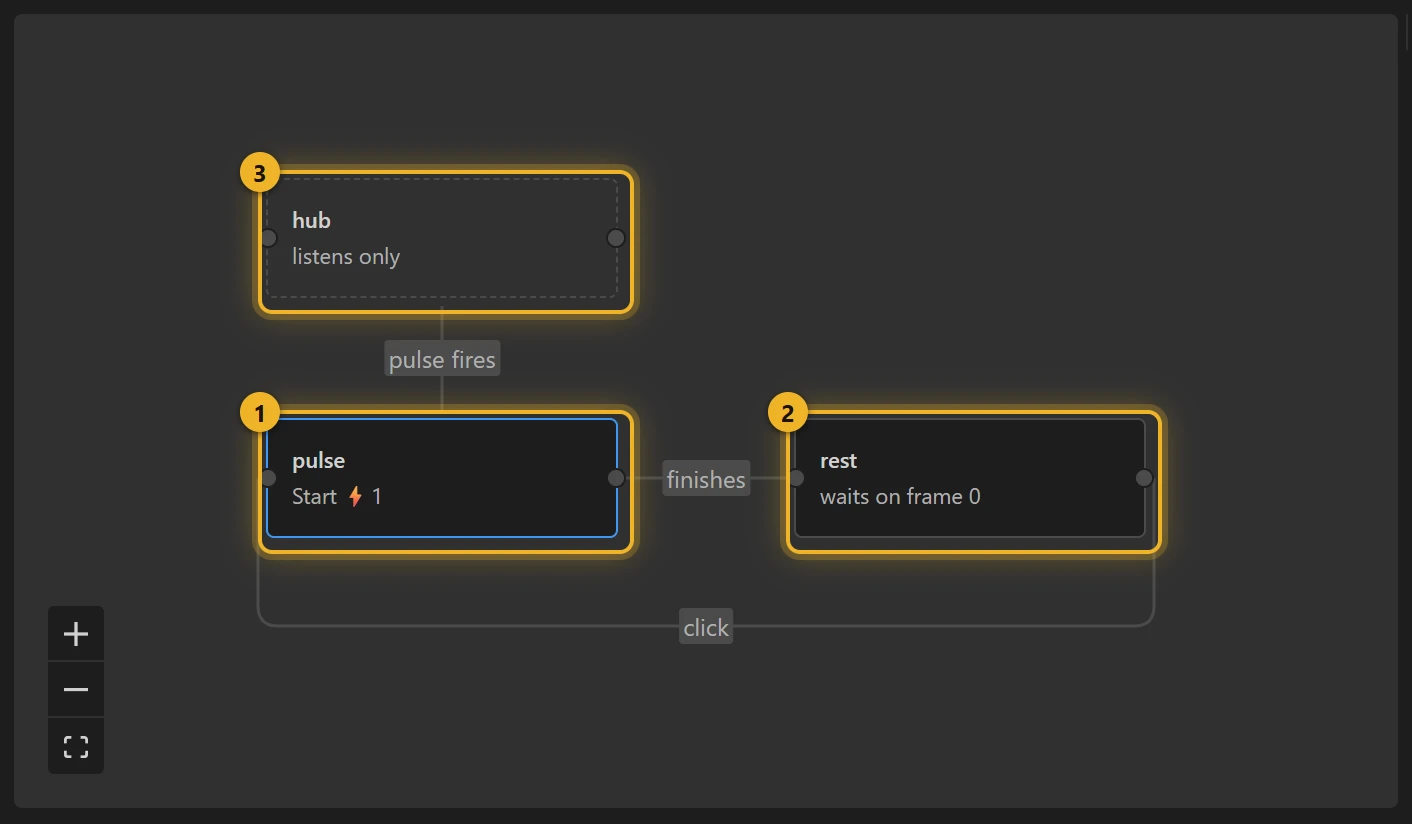Click the zoom in plus button

tap(76, 634)
